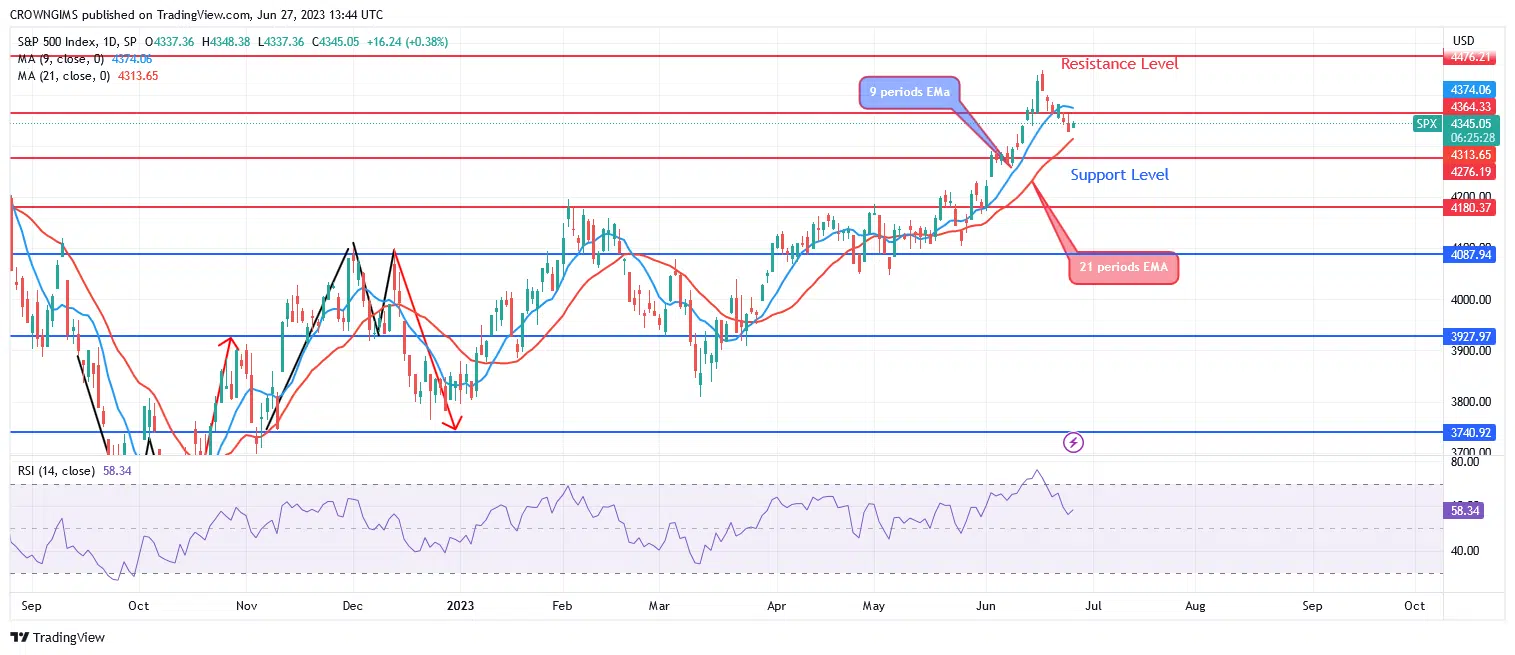Select the Support Level text annotation
Screen dimensions: 1515x655
pyautogui.click(x=1119, y=175)
